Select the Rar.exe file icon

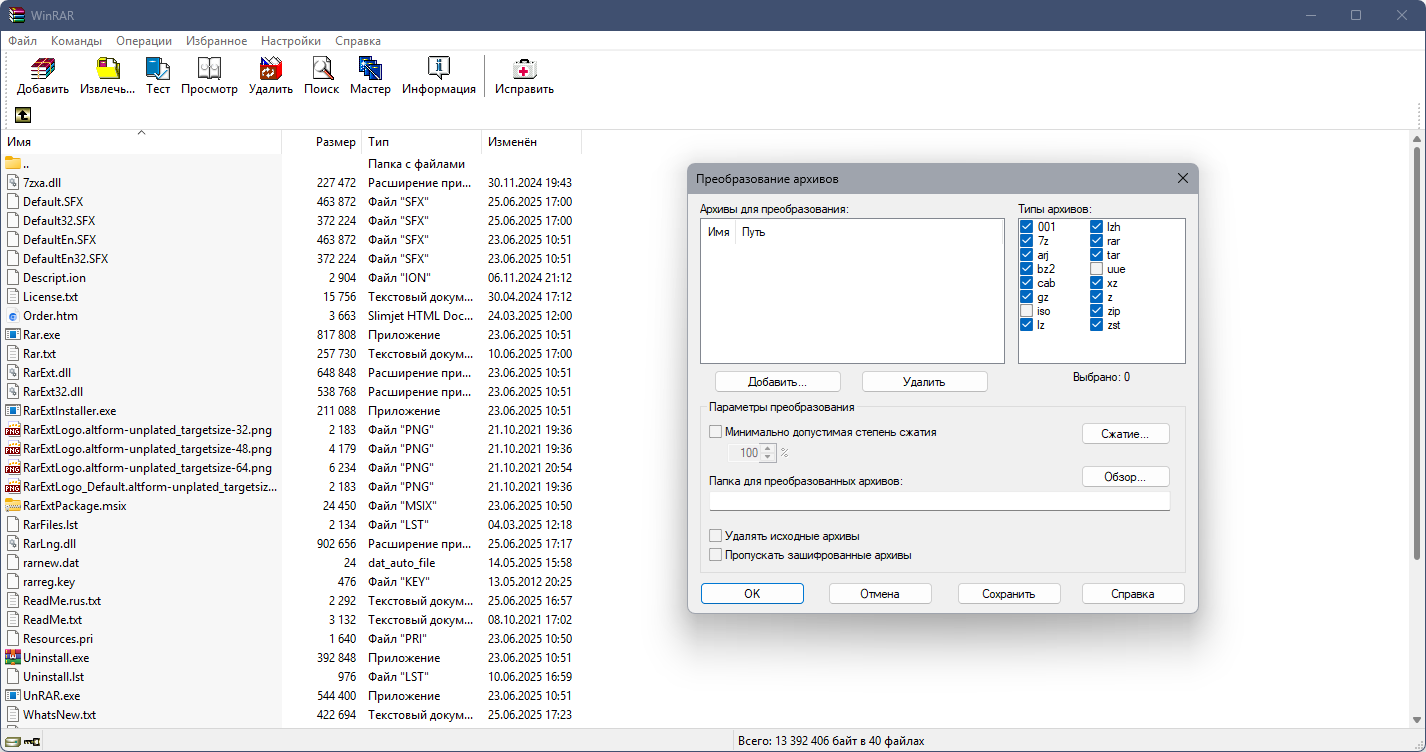[13, 334]
